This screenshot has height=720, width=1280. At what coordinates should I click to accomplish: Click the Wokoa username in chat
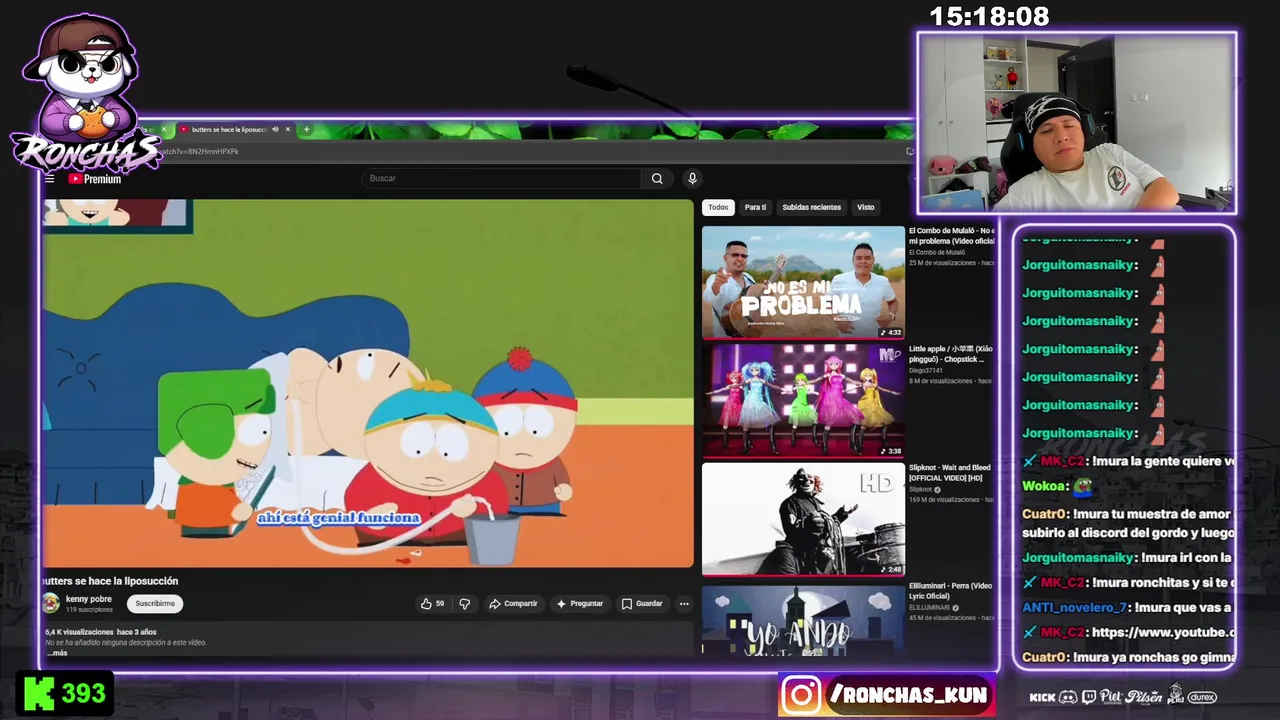tap(1043, 486)
